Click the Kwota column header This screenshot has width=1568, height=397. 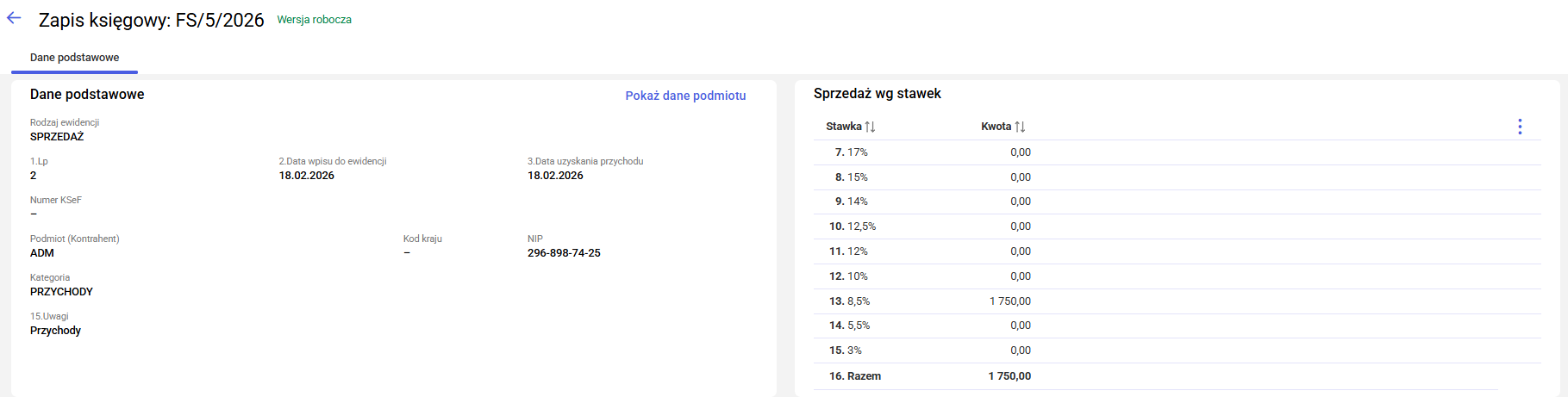tap(996, 127)
